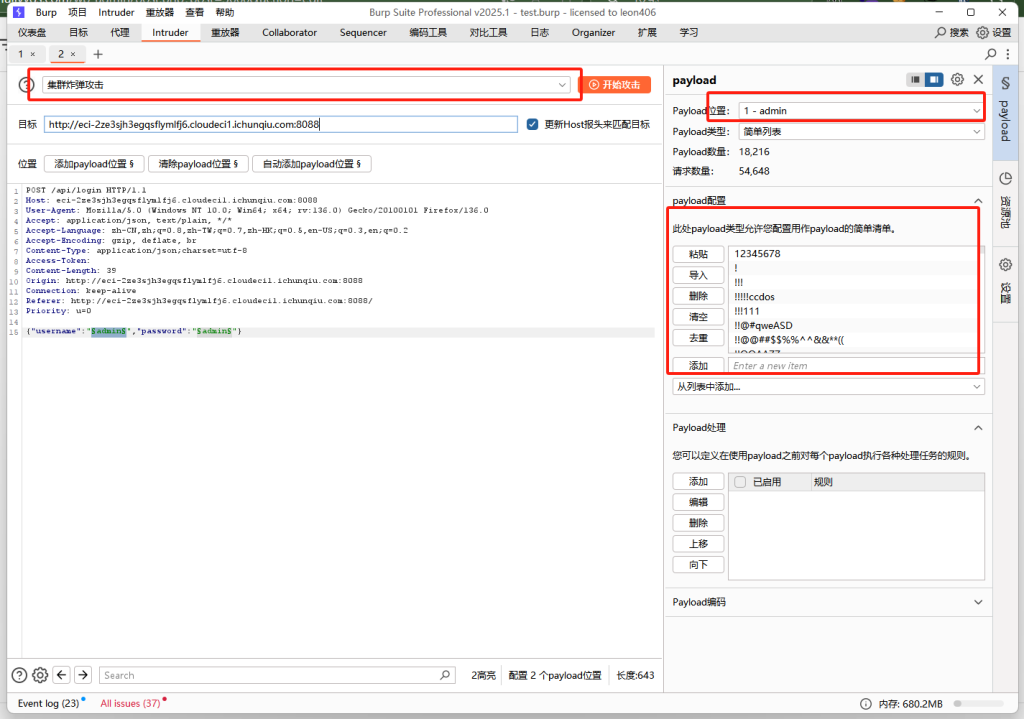
Task: Close the payload side panel
Action: [978, 79]
